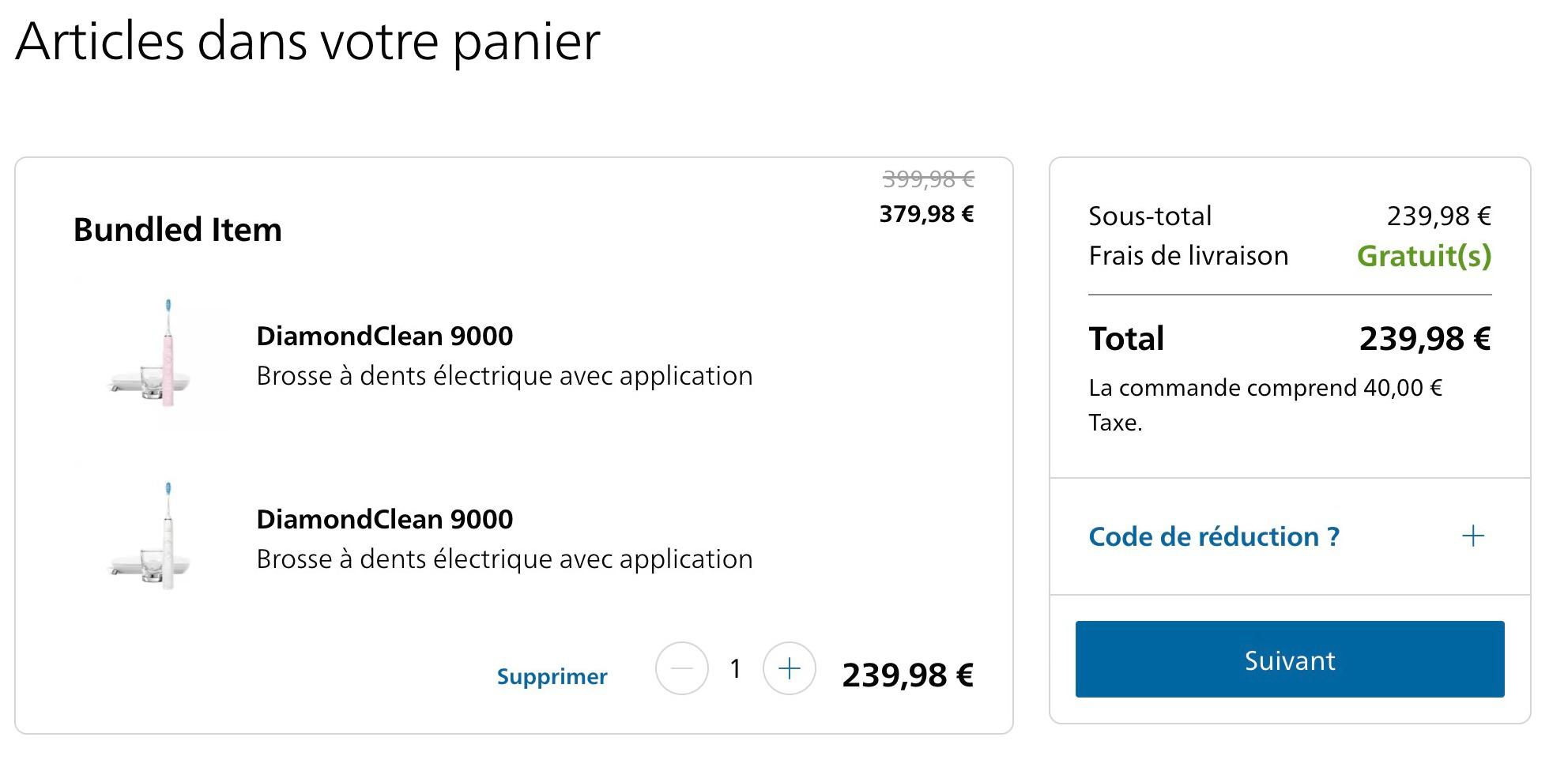Click the bold Total amount 239,98 €

(x=1425, y=338)
